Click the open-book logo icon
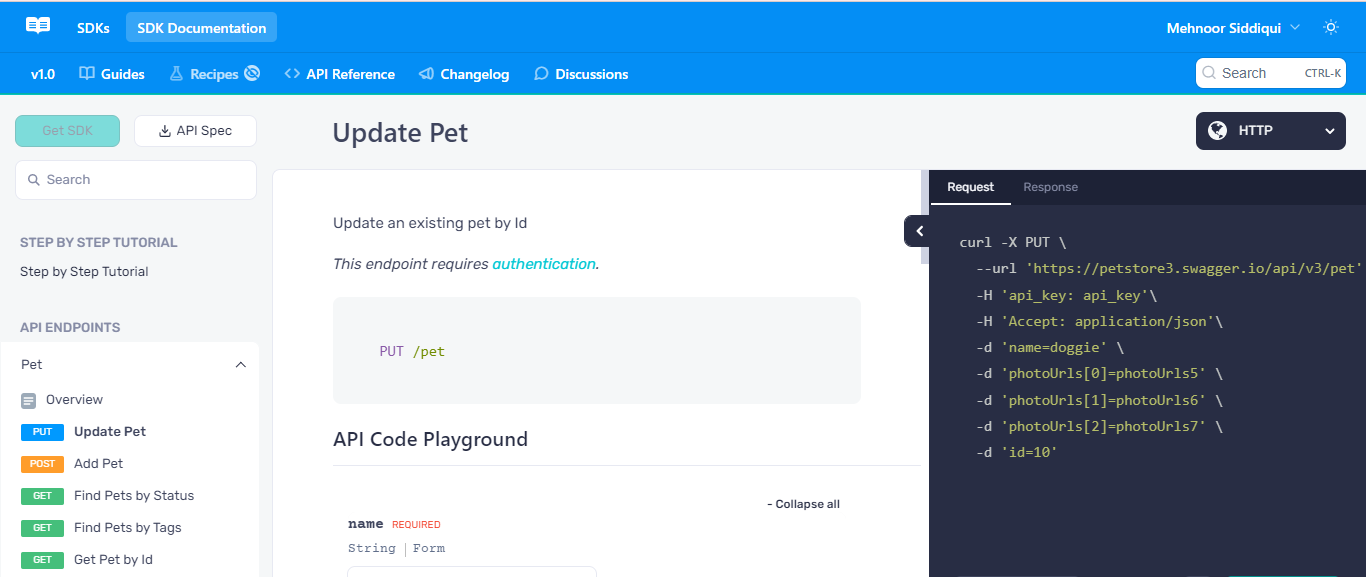Viewport: 1366px width, 577px height. [38, 26]
